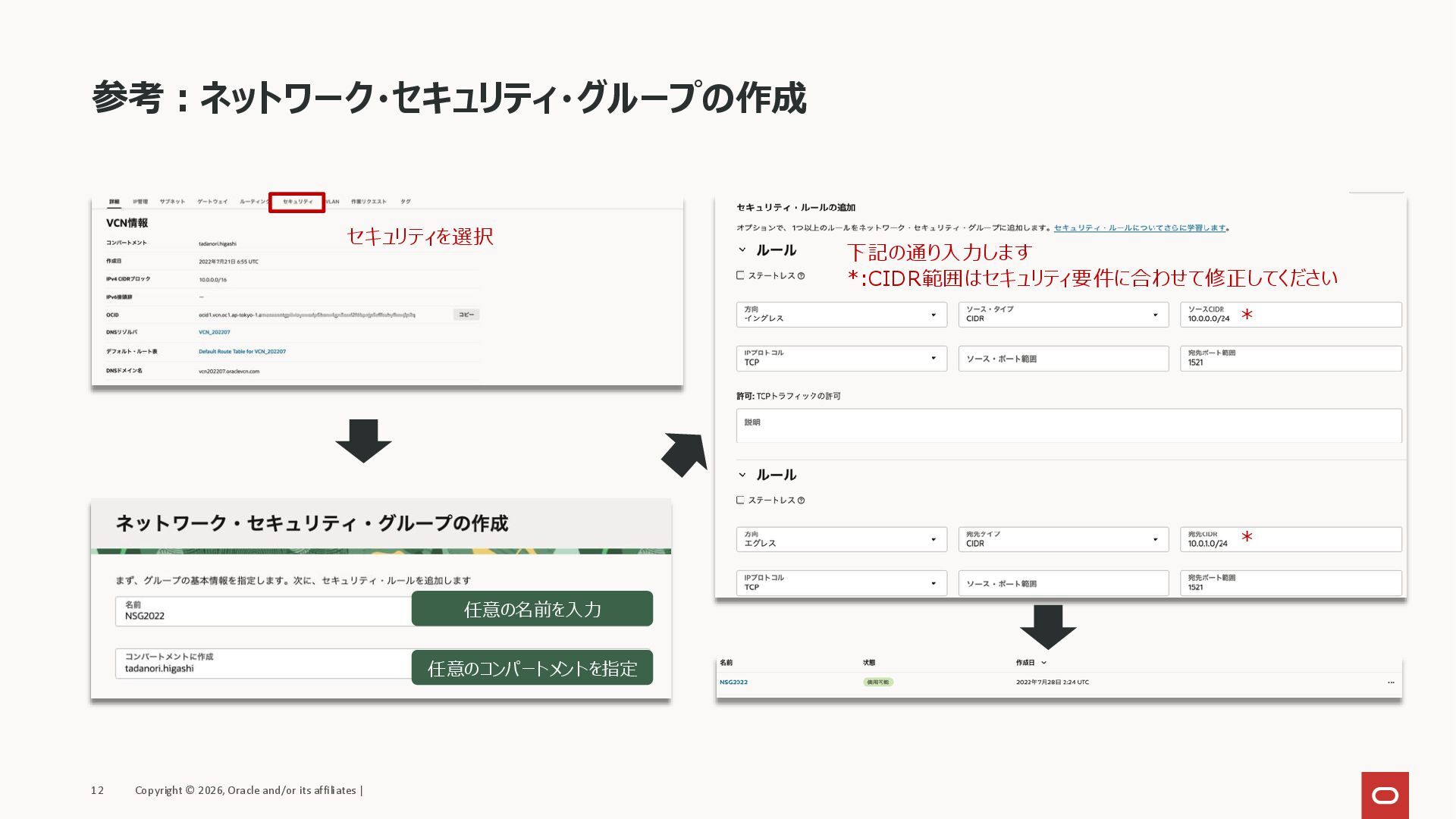This screenshot has height=819, width=1456.
Task: Select the セキュリティ tab
Action: (x=297, y=202)
